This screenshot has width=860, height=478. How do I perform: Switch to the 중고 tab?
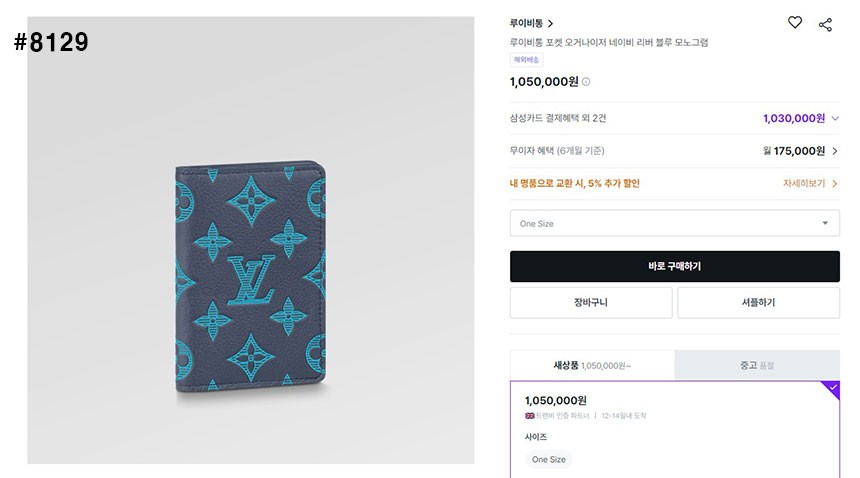point(757,365)
